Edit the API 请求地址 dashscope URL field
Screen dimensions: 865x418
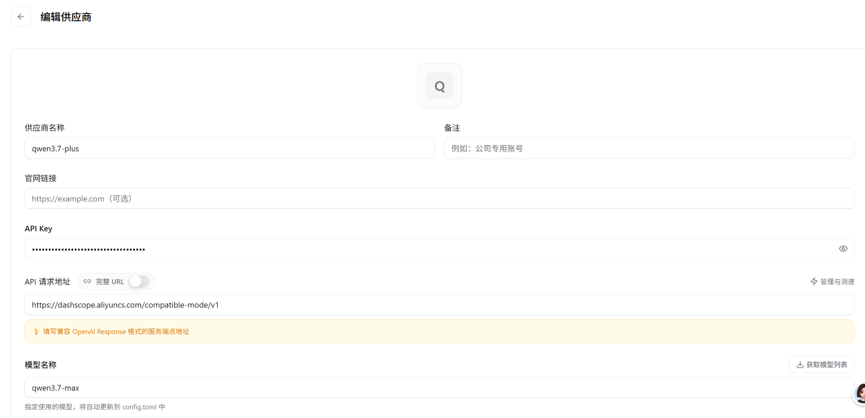[x=439, y=304]
